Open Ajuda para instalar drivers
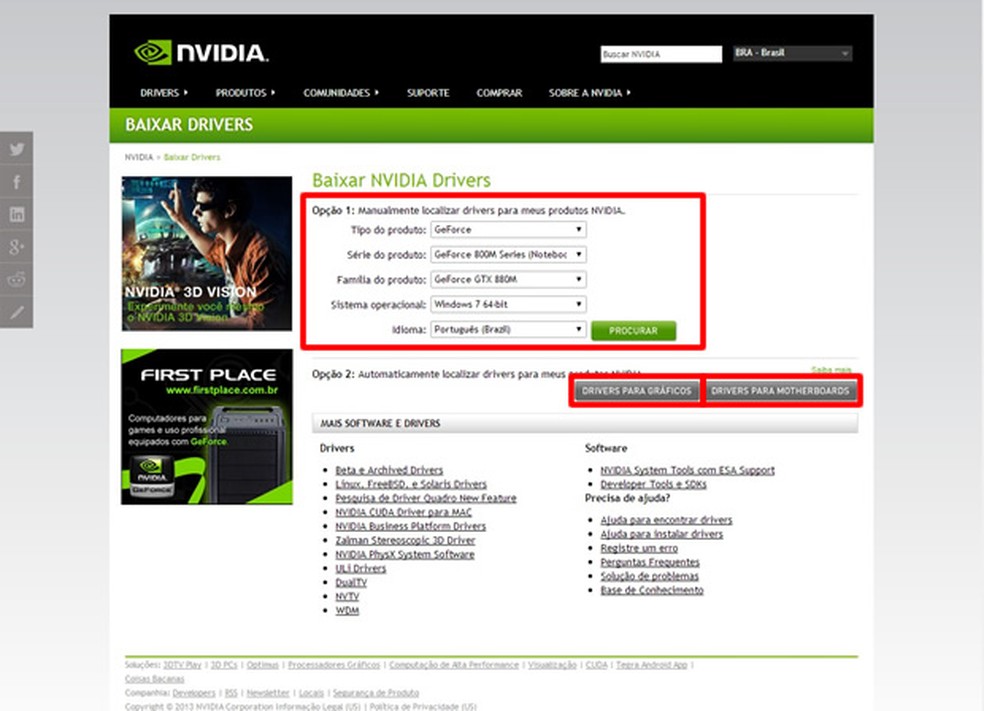Viewport: 984px width, 711px height. coord(663,534)
